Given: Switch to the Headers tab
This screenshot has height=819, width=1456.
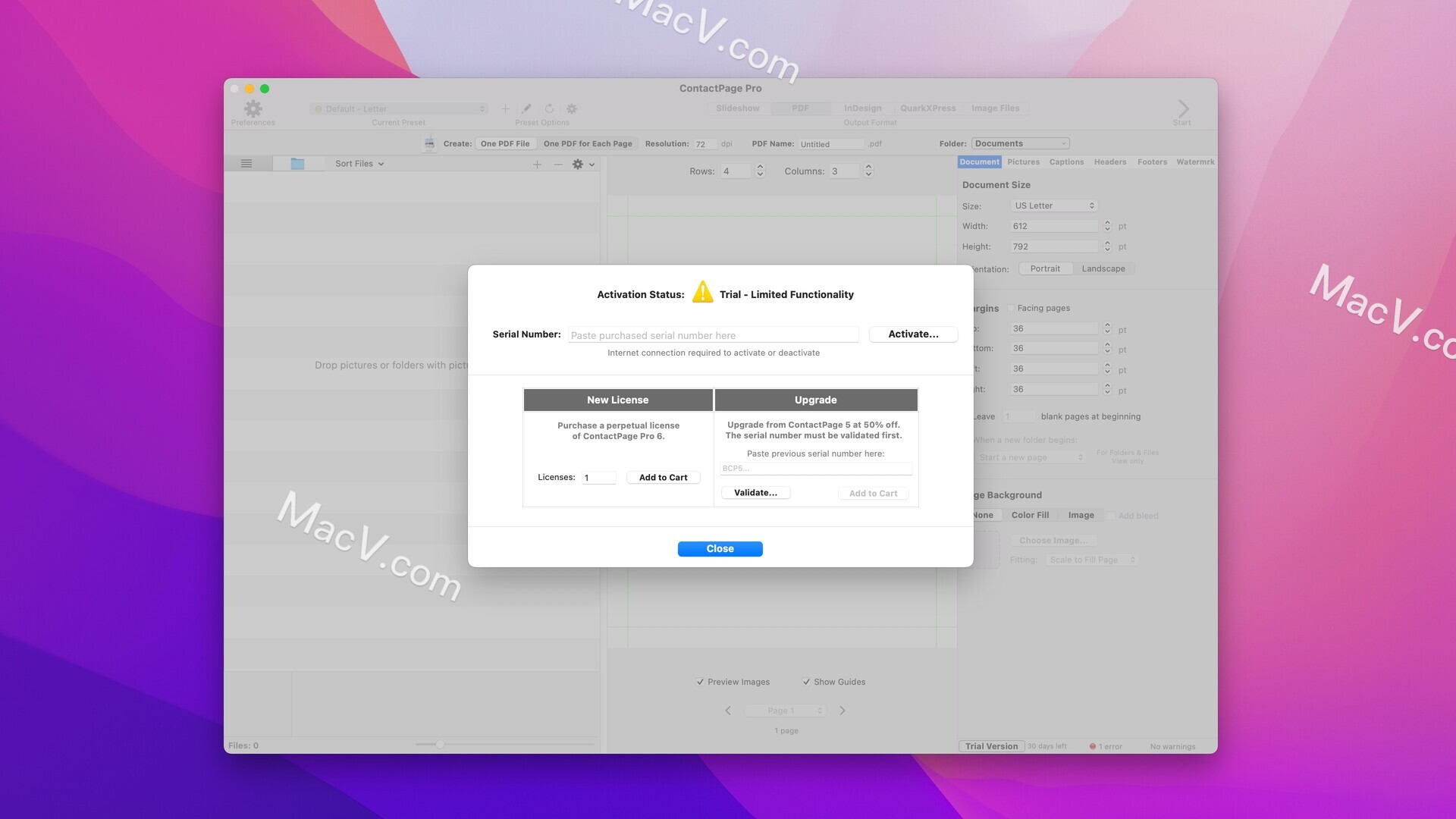Looking at the screenshot, I should (1110, 162).
